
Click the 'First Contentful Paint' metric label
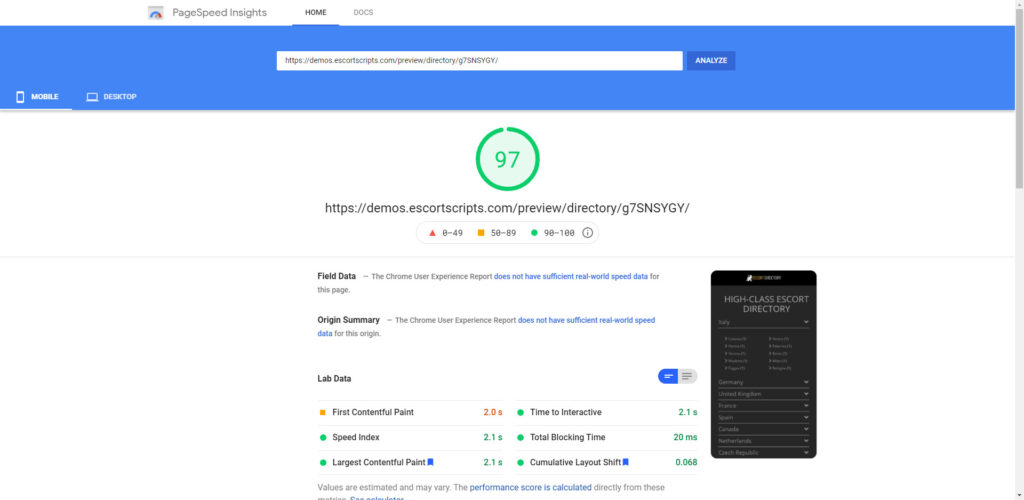point(373,413)
